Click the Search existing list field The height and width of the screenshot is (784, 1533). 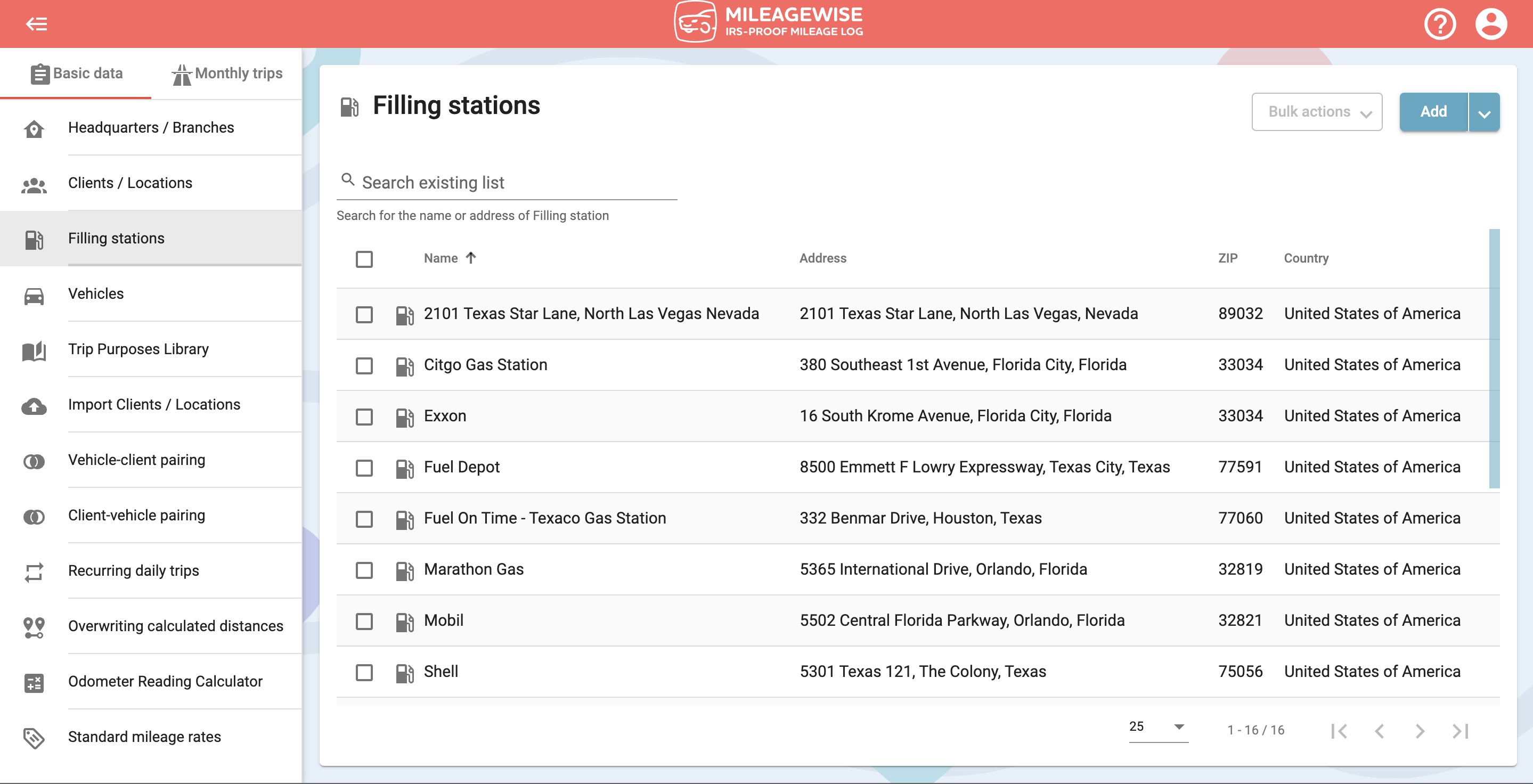(x=512, y=183)
